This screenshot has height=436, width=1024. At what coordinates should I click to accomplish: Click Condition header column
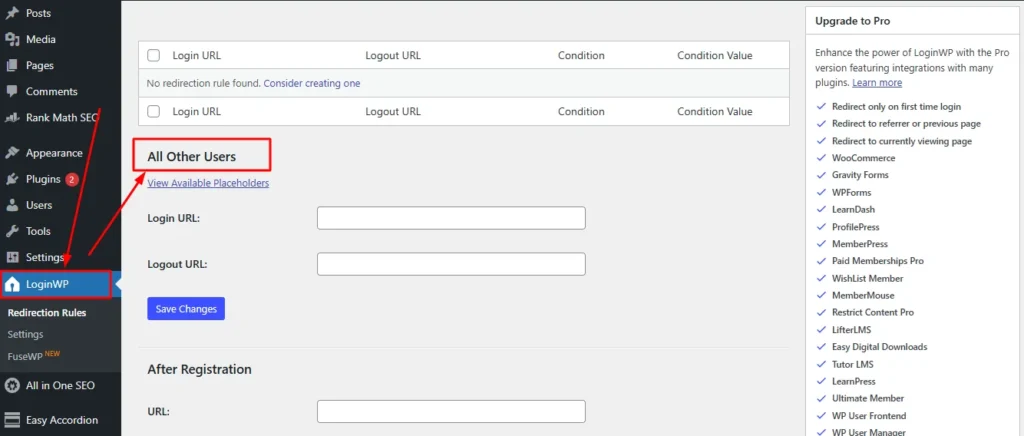581,55
